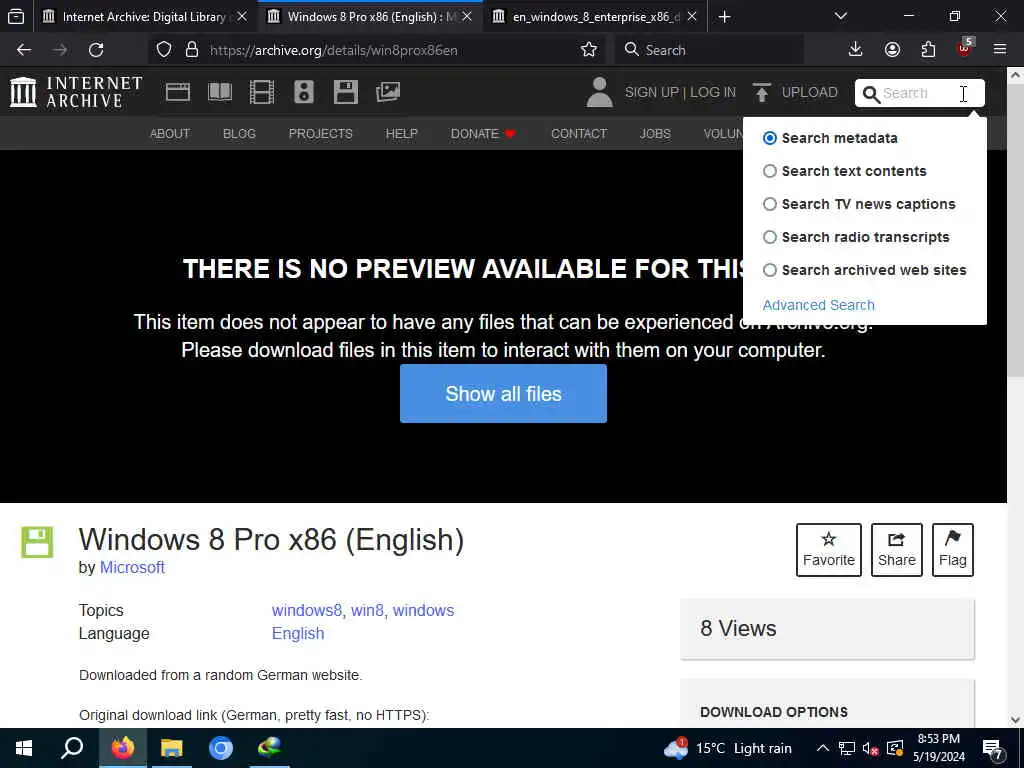Open the Advanced Search link
1024x768 pixels.
pos(818,305)
